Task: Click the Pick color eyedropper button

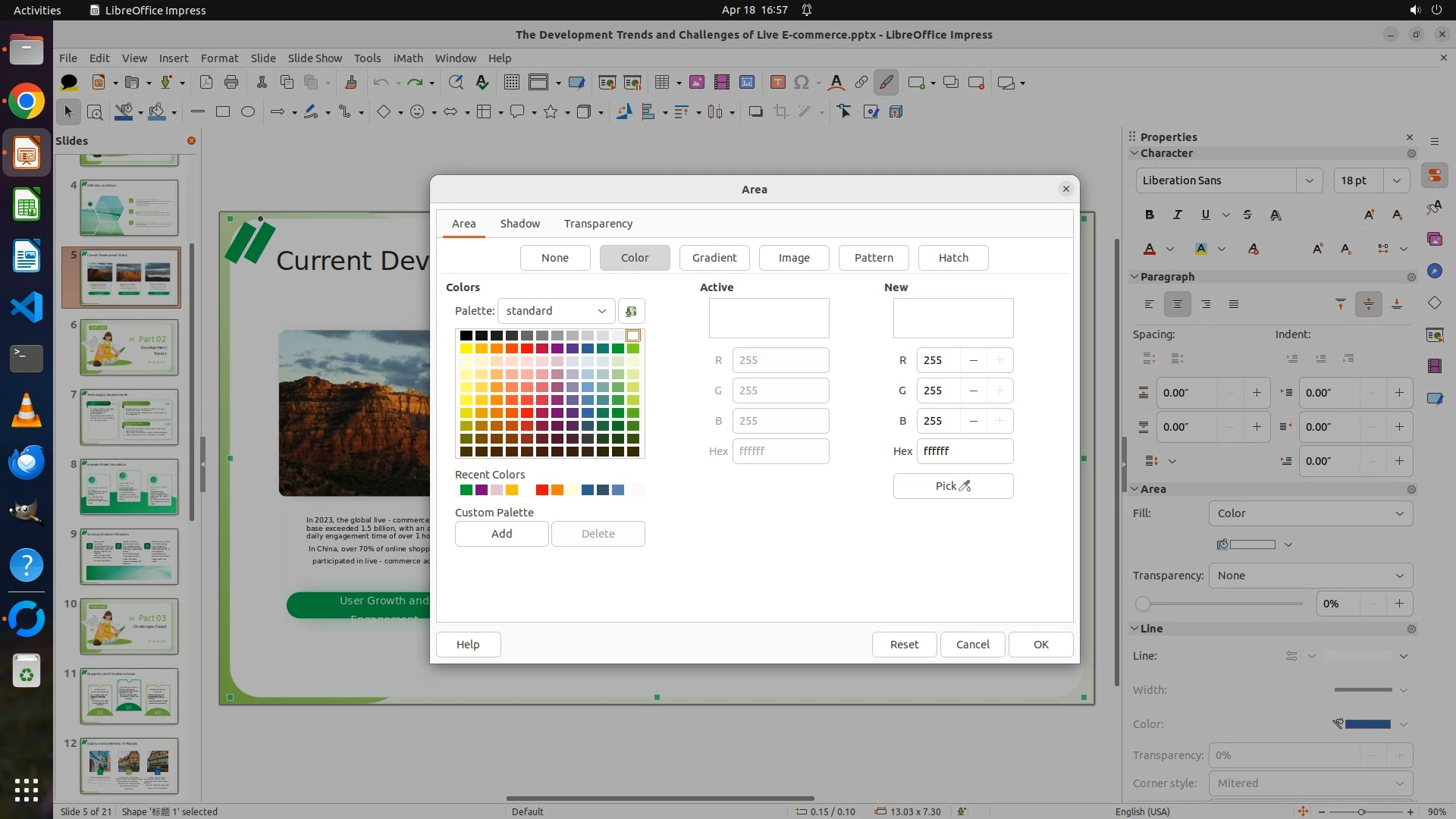Action: [952, 486]
